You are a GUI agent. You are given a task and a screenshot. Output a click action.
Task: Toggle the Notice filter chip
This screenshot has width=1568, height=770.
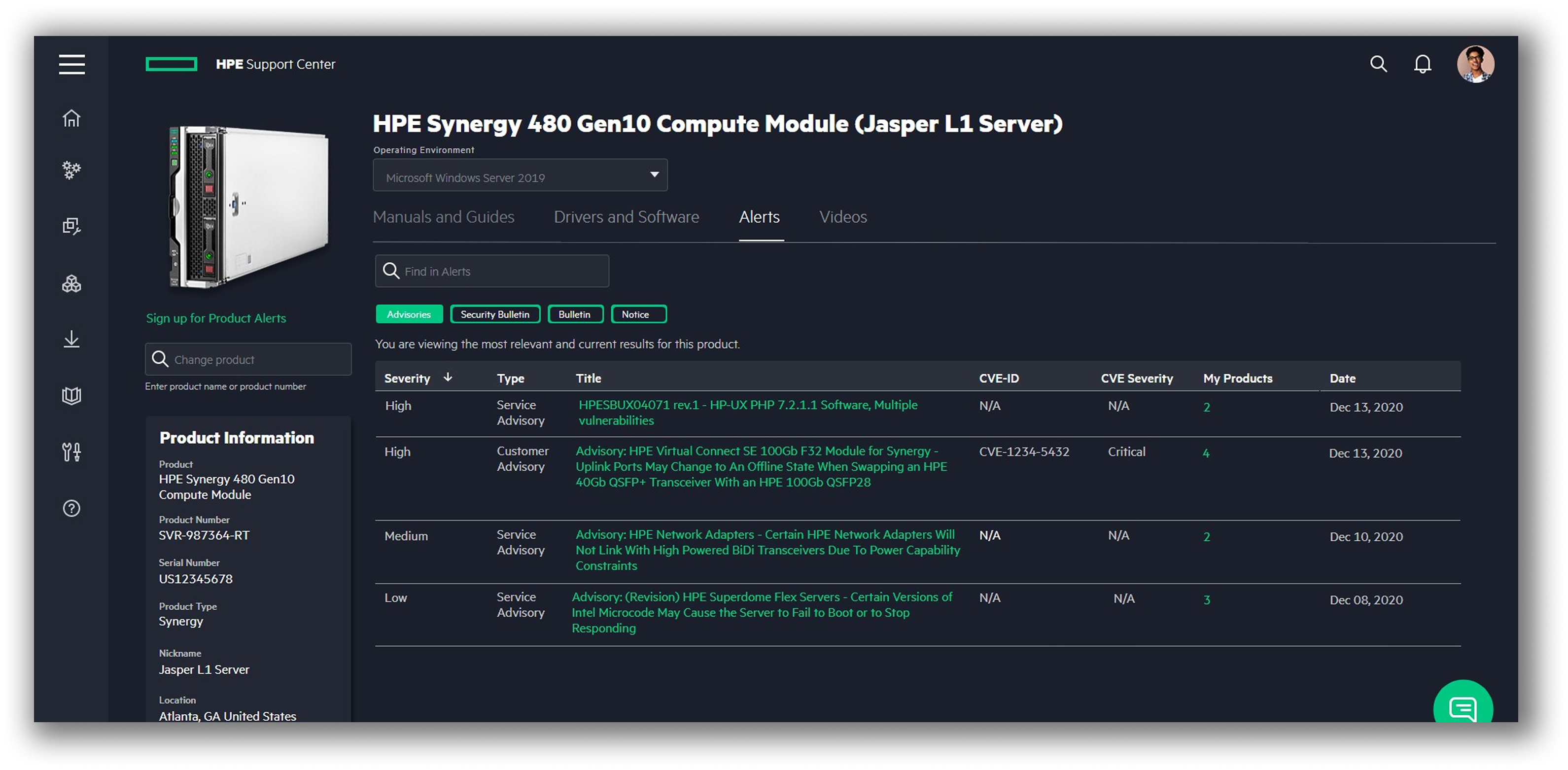pyautogui.click(x=638, y=314)
